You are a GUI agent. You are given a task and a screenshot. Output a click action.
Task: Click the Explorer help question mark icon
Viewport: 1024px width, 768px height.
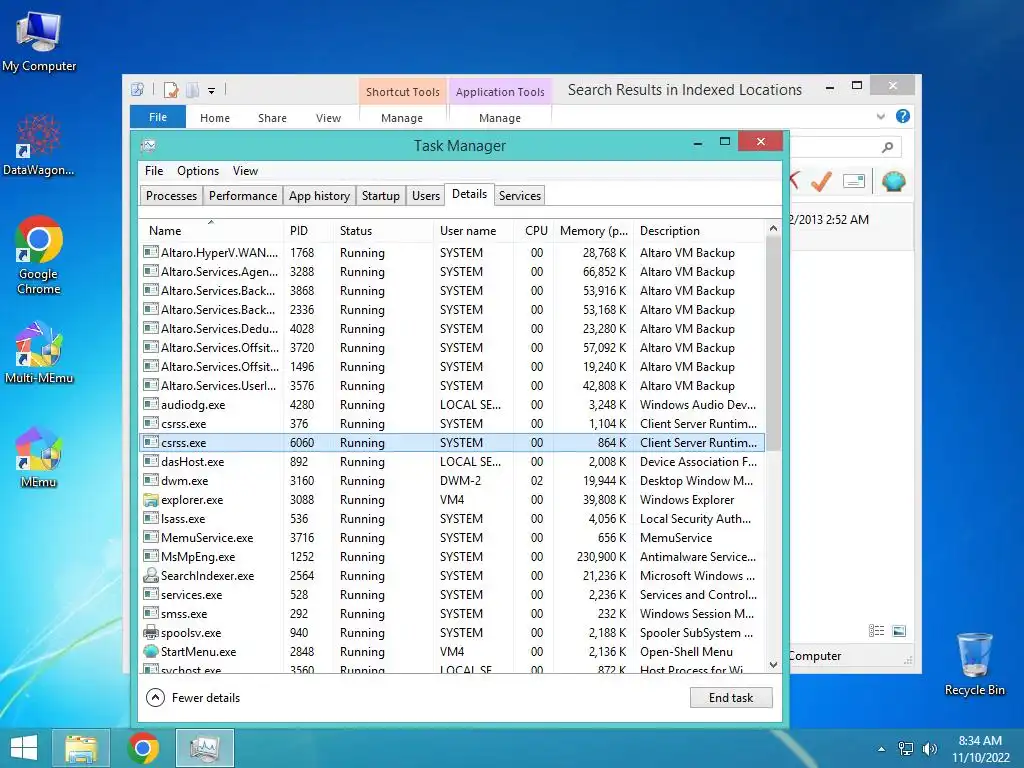[903, 116]
